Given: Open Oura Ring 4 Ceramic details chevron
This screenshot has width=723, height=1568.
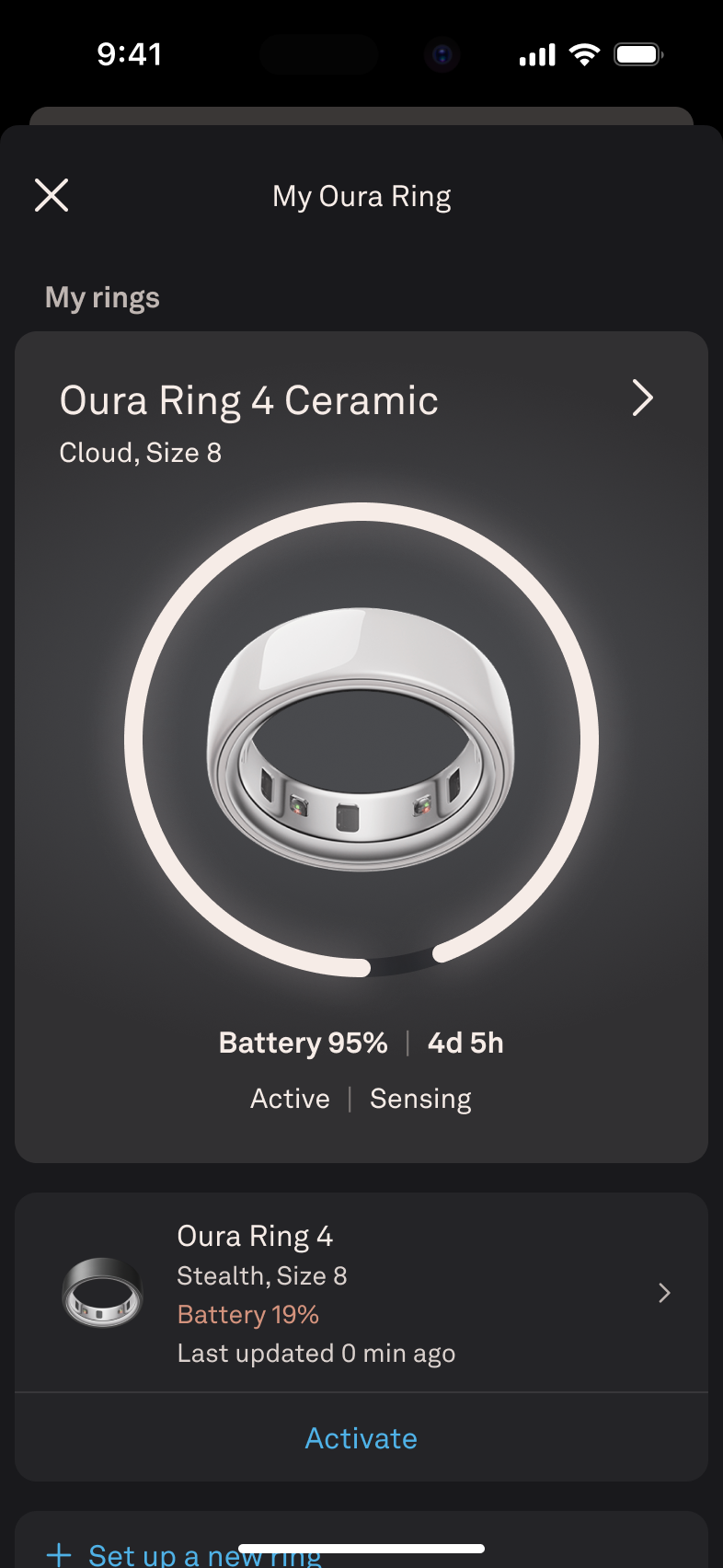Looking at the screenshot, I should pyautogui.click(x=643, y=398).
